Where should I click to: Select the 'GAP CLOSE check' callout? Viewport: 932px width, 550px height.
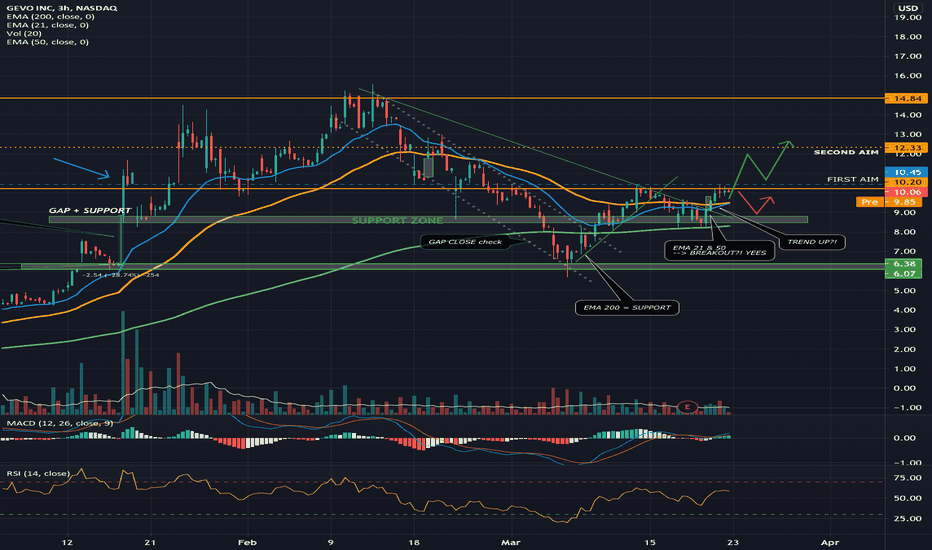point(465,242)
